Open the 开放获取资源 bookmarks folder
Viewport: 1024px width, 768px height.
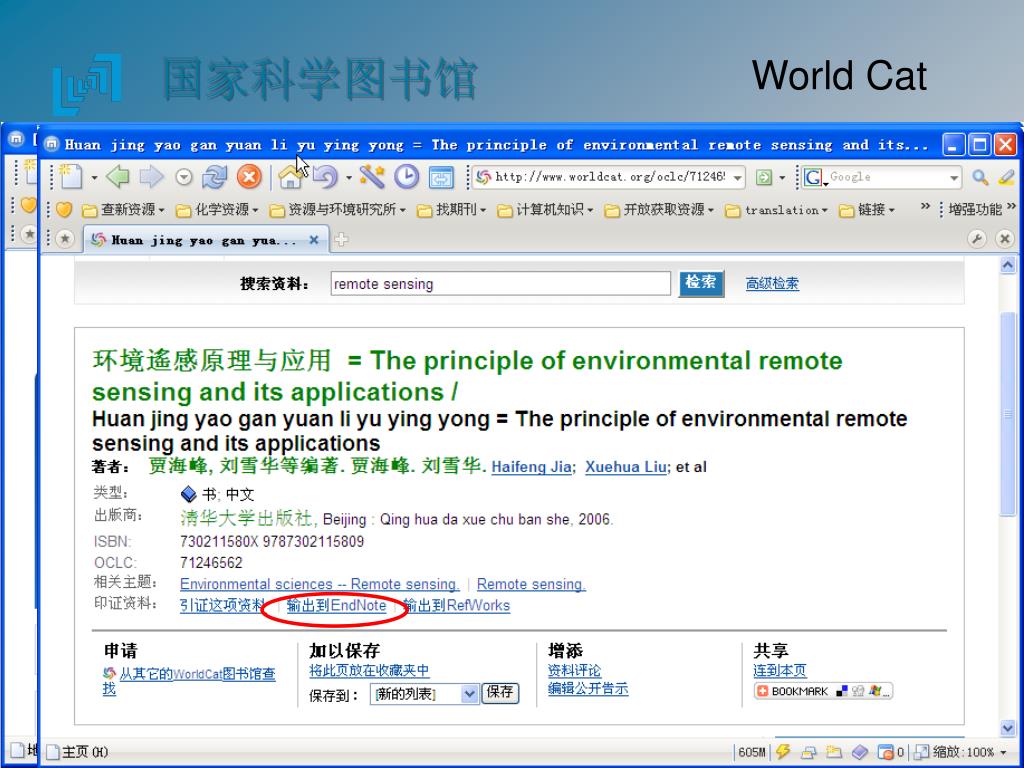pyautogui.click(x=659, y=210)
